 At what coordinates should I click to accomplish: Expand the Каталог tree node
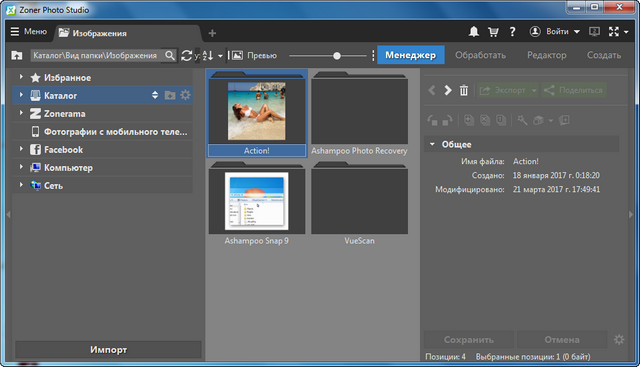pos(21,95)
